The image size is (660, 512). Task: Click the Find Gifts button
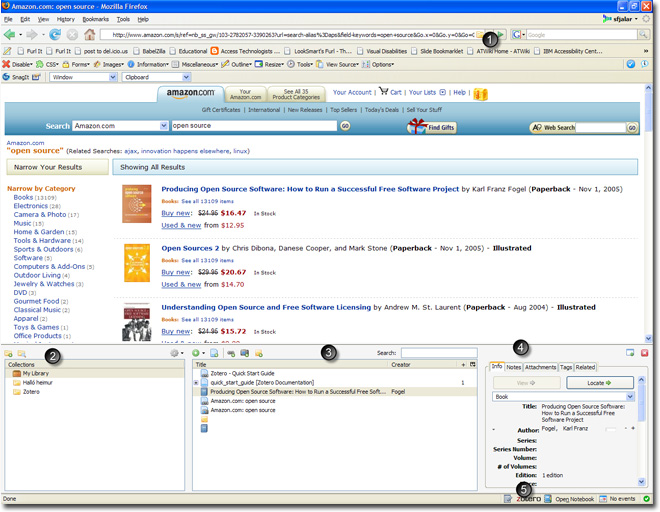[432, 127]
